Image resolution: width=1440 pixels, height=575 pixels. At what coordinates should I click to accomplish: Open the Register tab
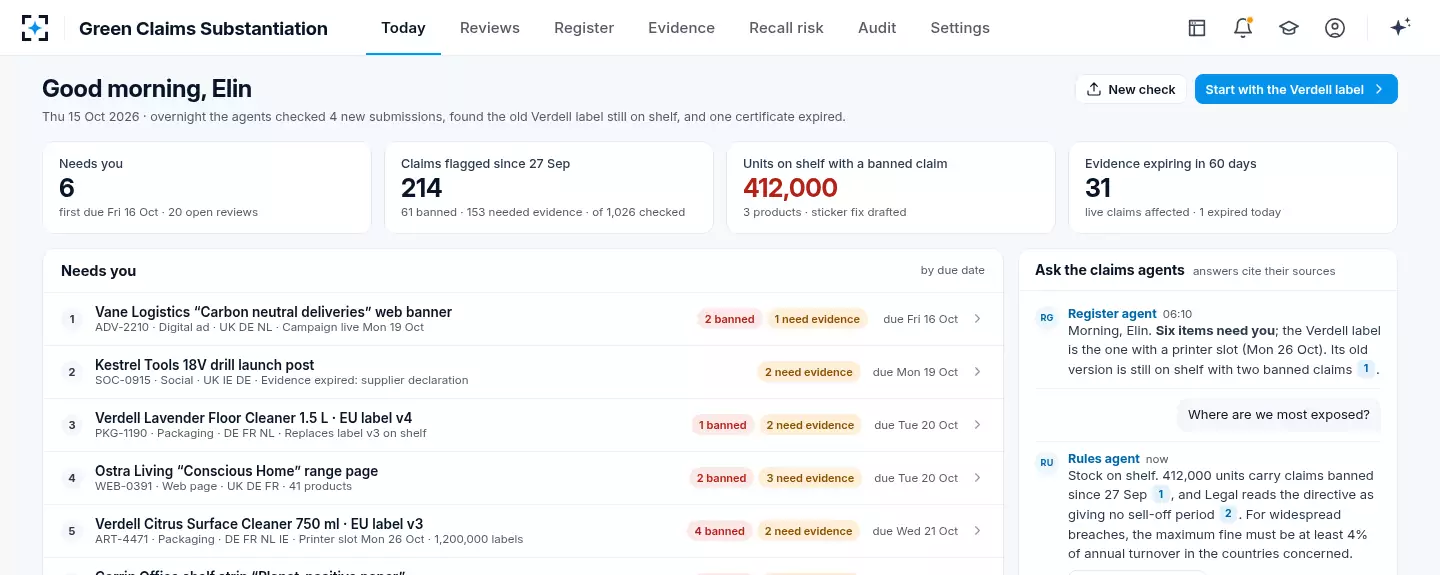(x=584, y=28)
